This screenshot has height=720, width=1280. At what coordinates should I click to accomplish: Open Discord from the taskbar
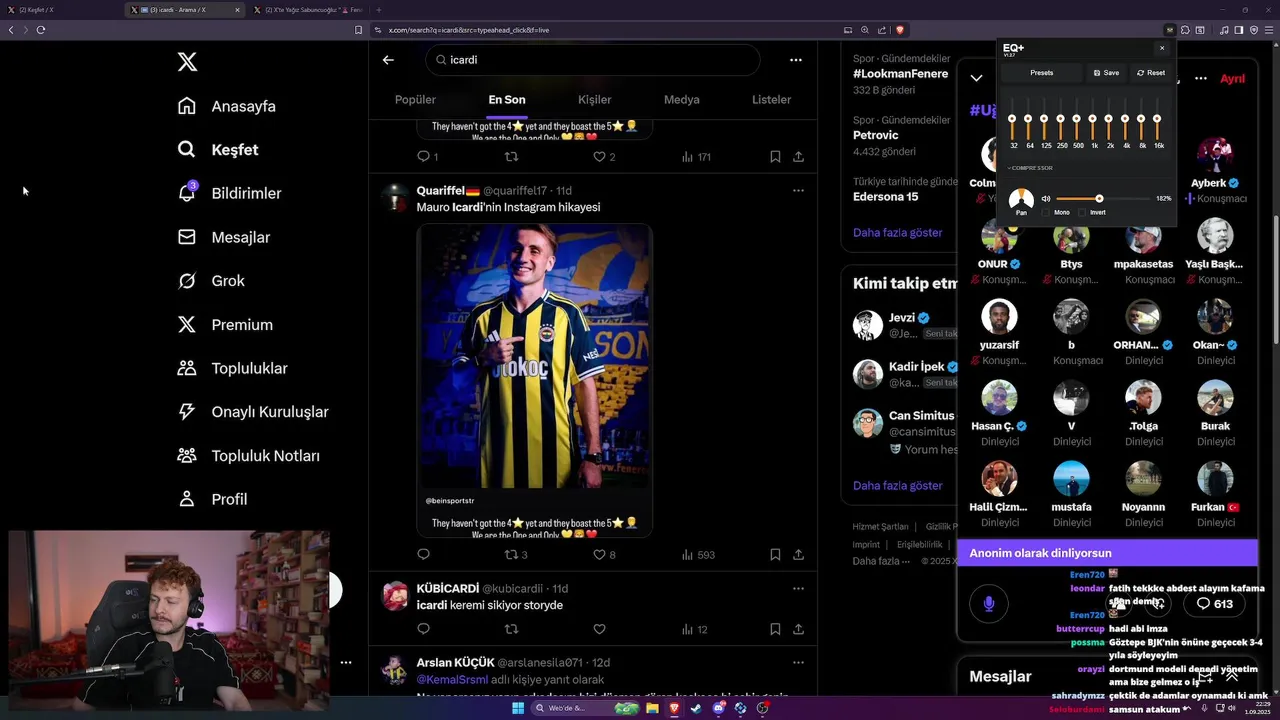click(x=719, y=708)
